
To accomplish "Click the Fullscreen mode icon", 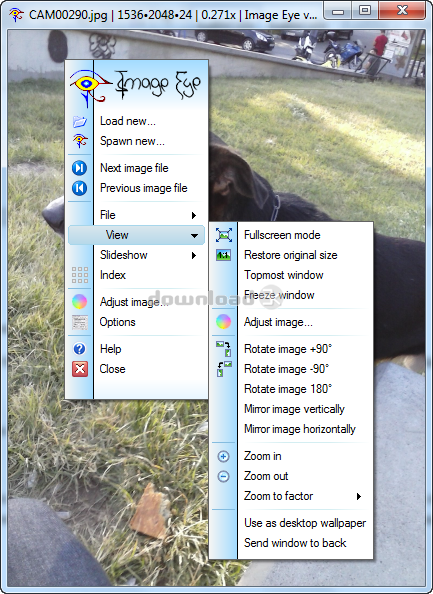I will tap(224, 235).
